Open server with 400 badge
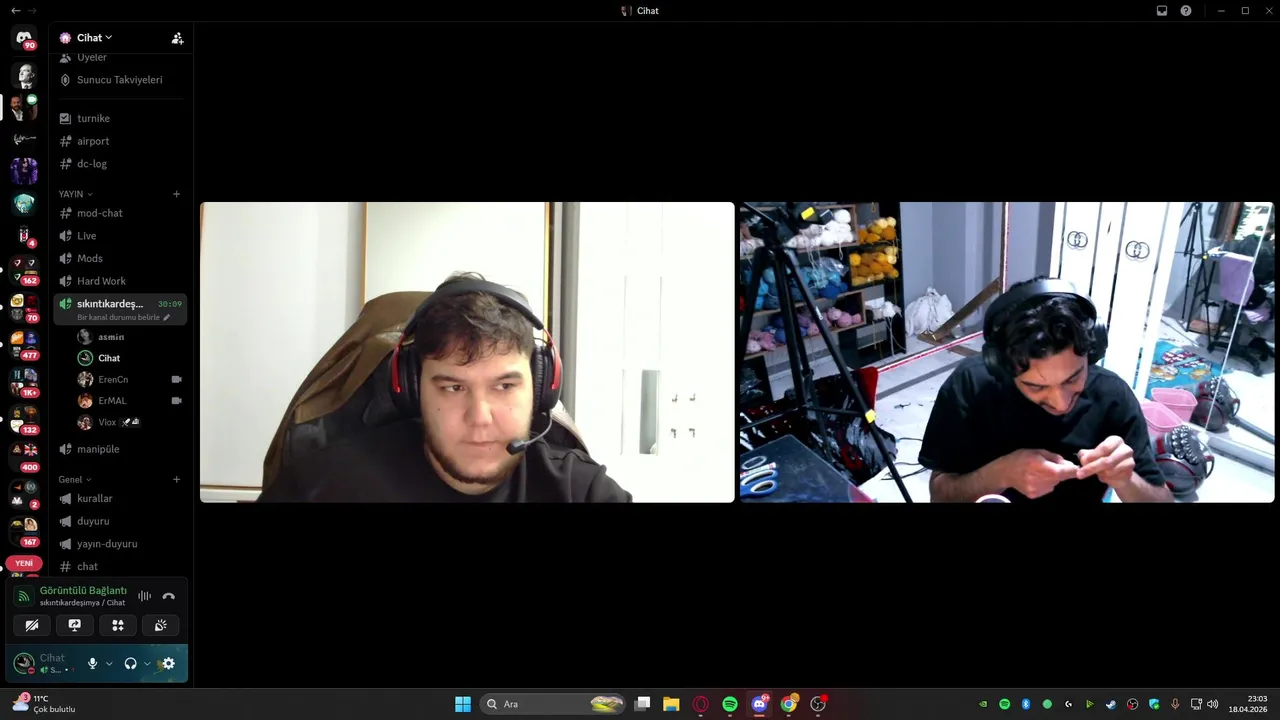The height and width of the screenshot is (720, 1280). (24, 457)
